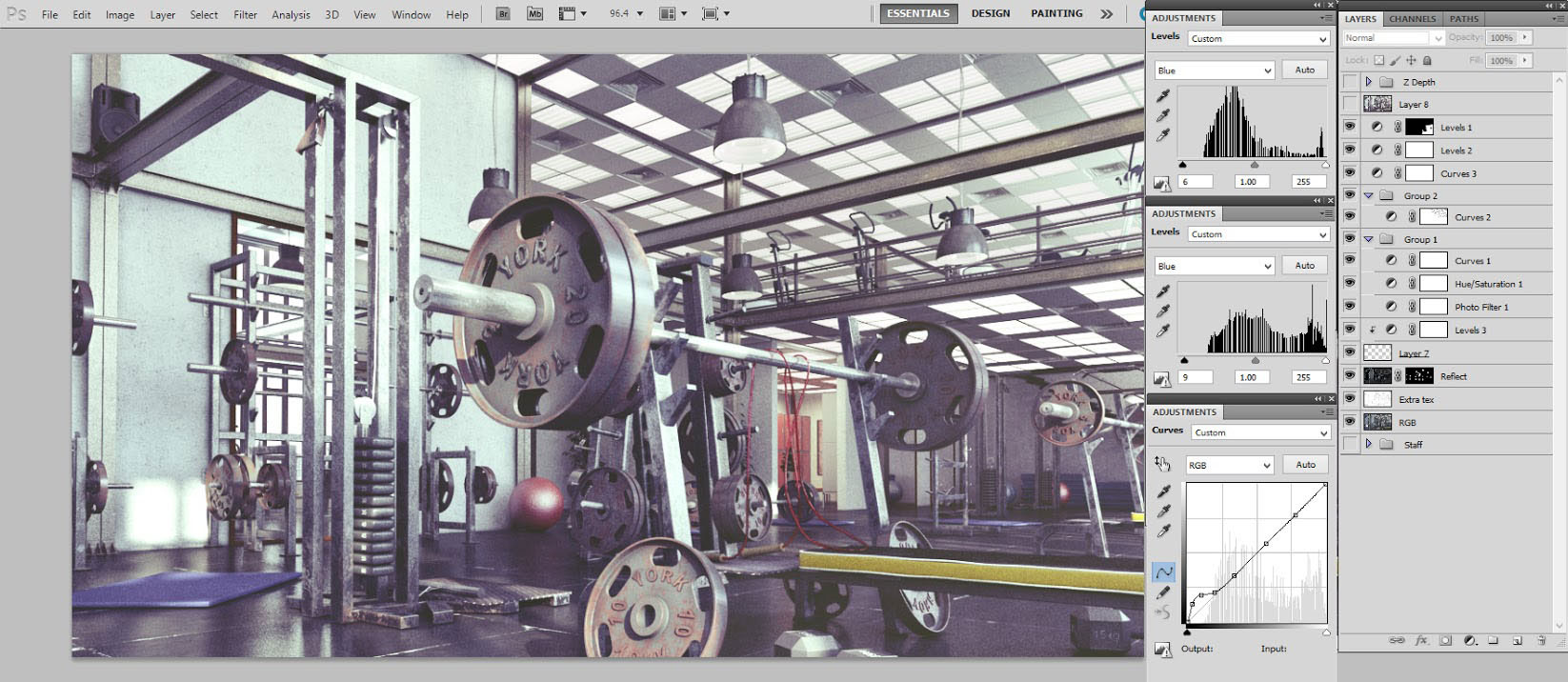Toggle visibility of the Reflect layer
The width and height of the screenshot is (1568, 682).
[x=1350, y=376]
